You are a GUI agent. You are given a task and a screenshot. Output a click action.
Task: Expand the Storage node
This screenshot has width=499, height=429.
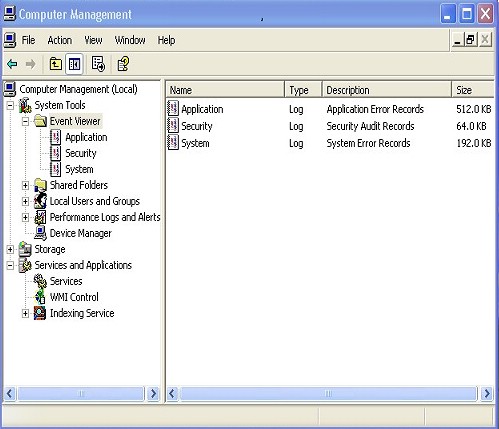click(x=10, y=249)
